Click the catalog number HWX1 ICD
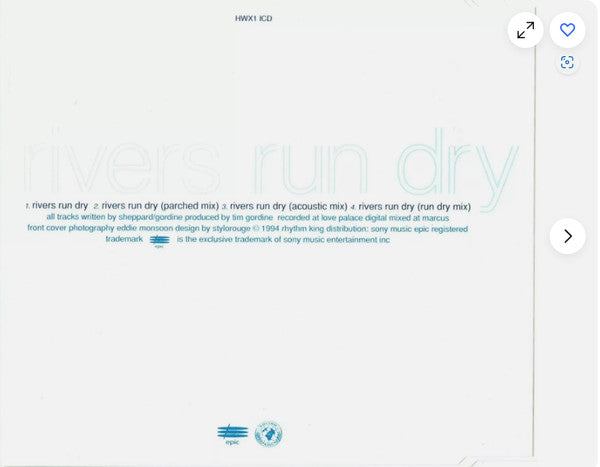600x467 pixels. click(x=254, y=18)
